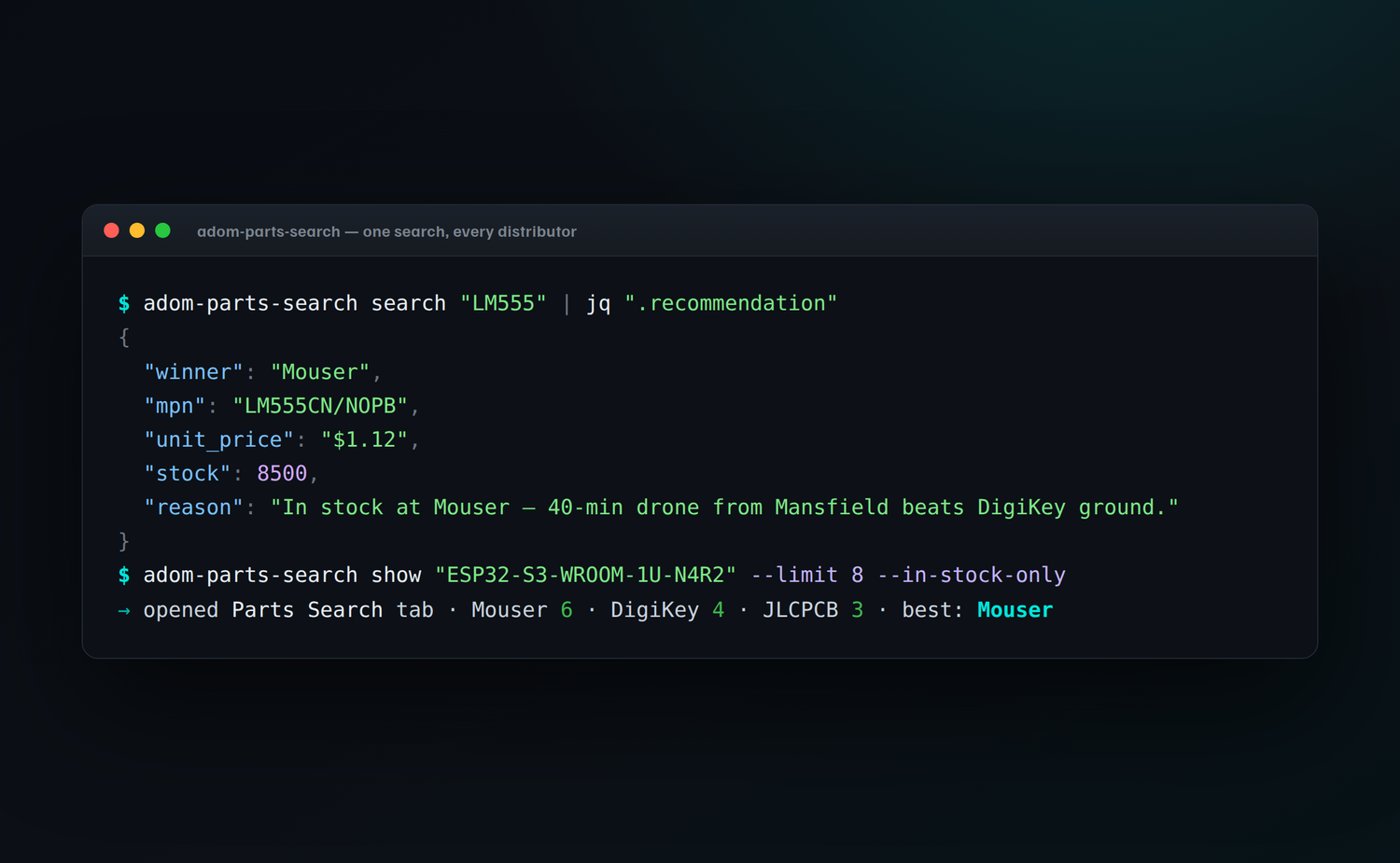
Task: Click the stock value 8500
Action: click(282, 474)
